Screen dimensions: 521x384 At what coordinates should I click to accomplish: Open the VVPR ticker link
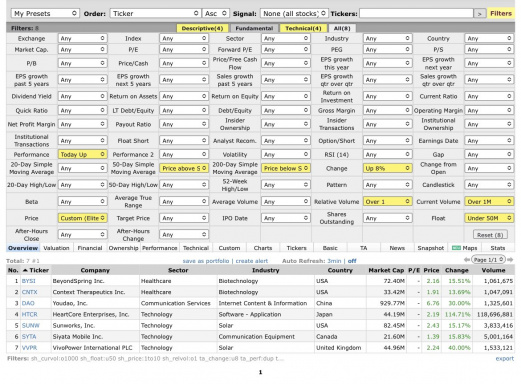29,348
